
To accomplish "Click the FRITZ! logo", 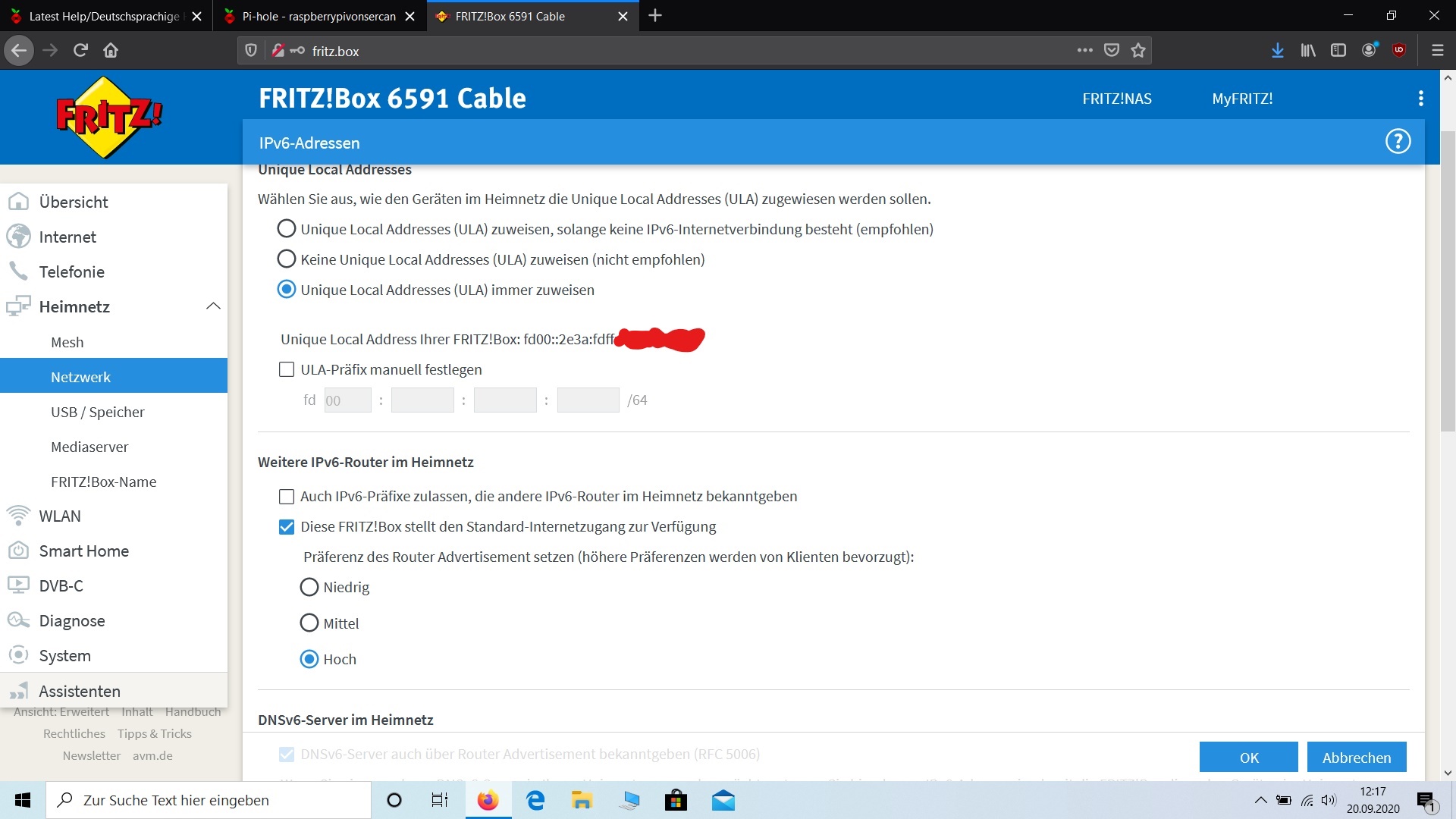I will (x=109, y=118).
